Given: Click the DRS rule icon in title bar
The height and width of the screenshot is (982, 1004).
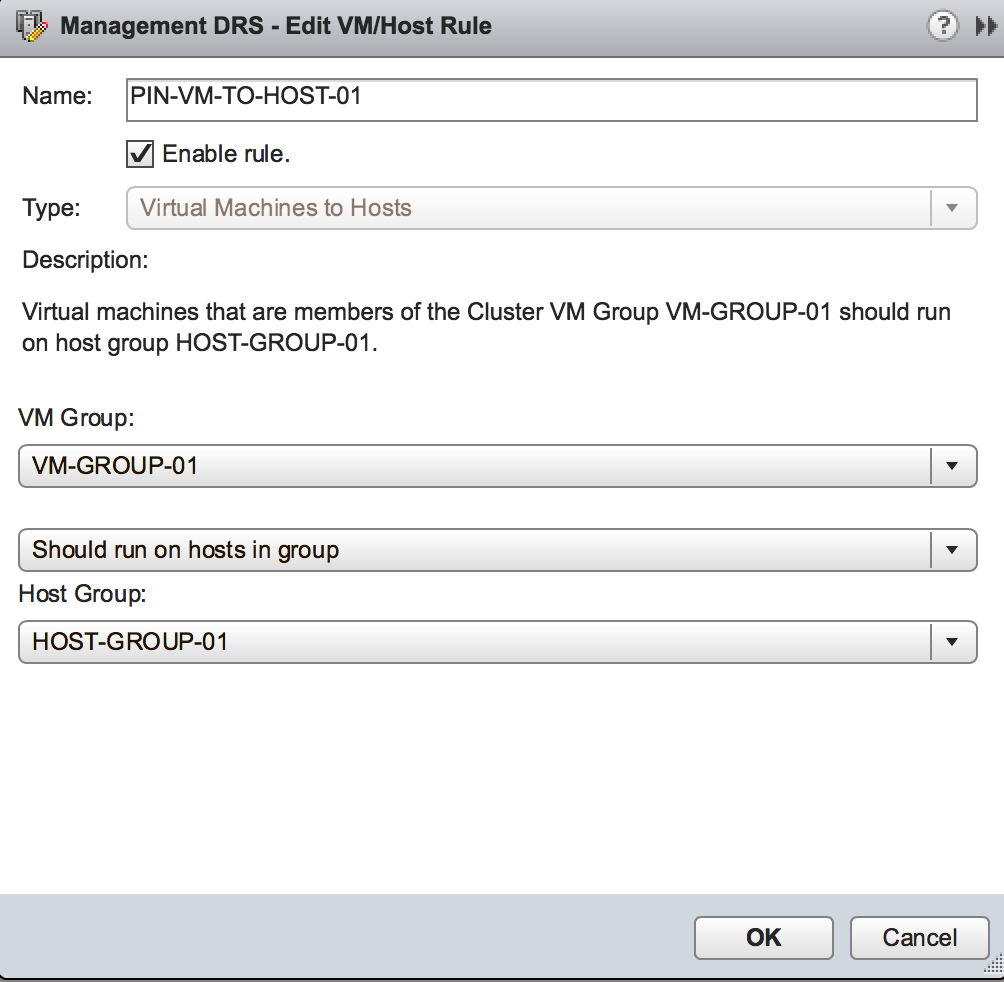Looking at the screenshot, I should point(32,26).
